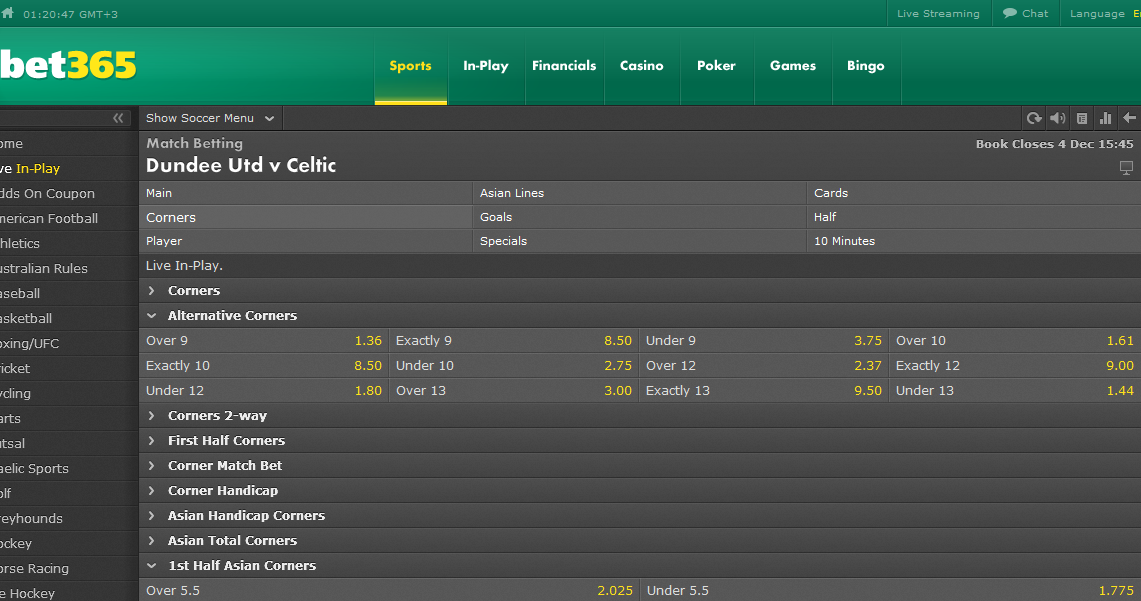Toggle the sound speaker icon
This screenshot has height=601, width=1141.
(x=1057, y=118)
